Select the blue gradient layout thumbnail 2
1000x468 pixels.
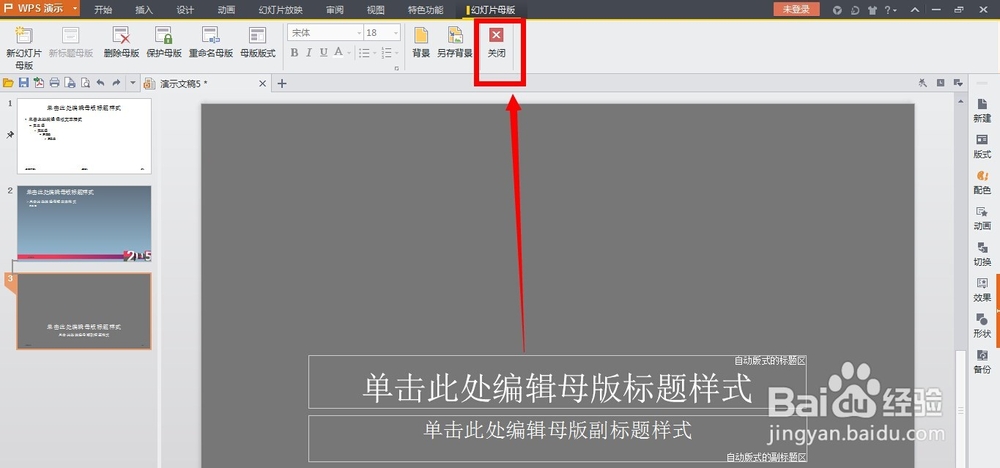[x=84, y=224]
